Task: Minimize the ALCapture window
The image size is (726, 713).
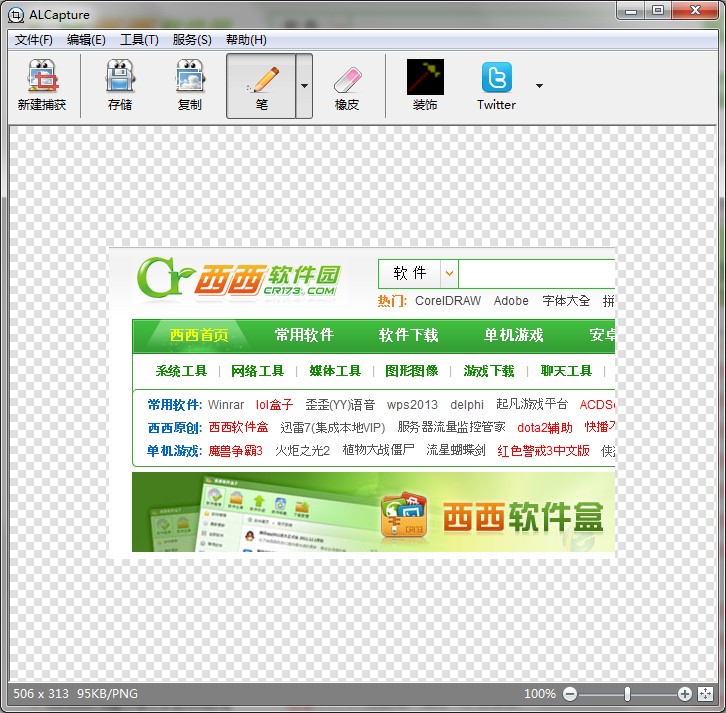Action: point(631,11)
